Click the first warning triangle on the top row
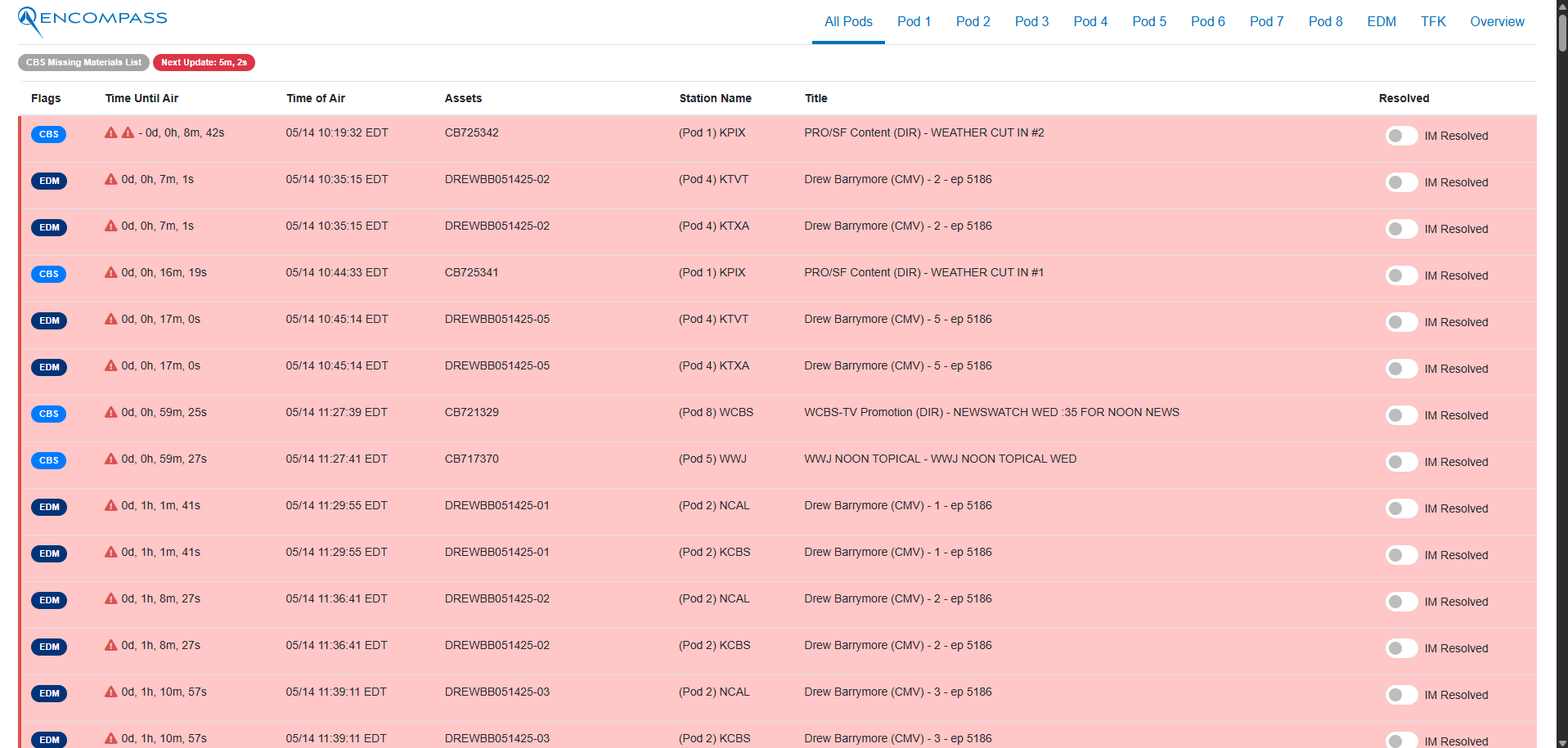Viewport: 1568px width, 748px height. pyautogui.click(x=111, y=132)
